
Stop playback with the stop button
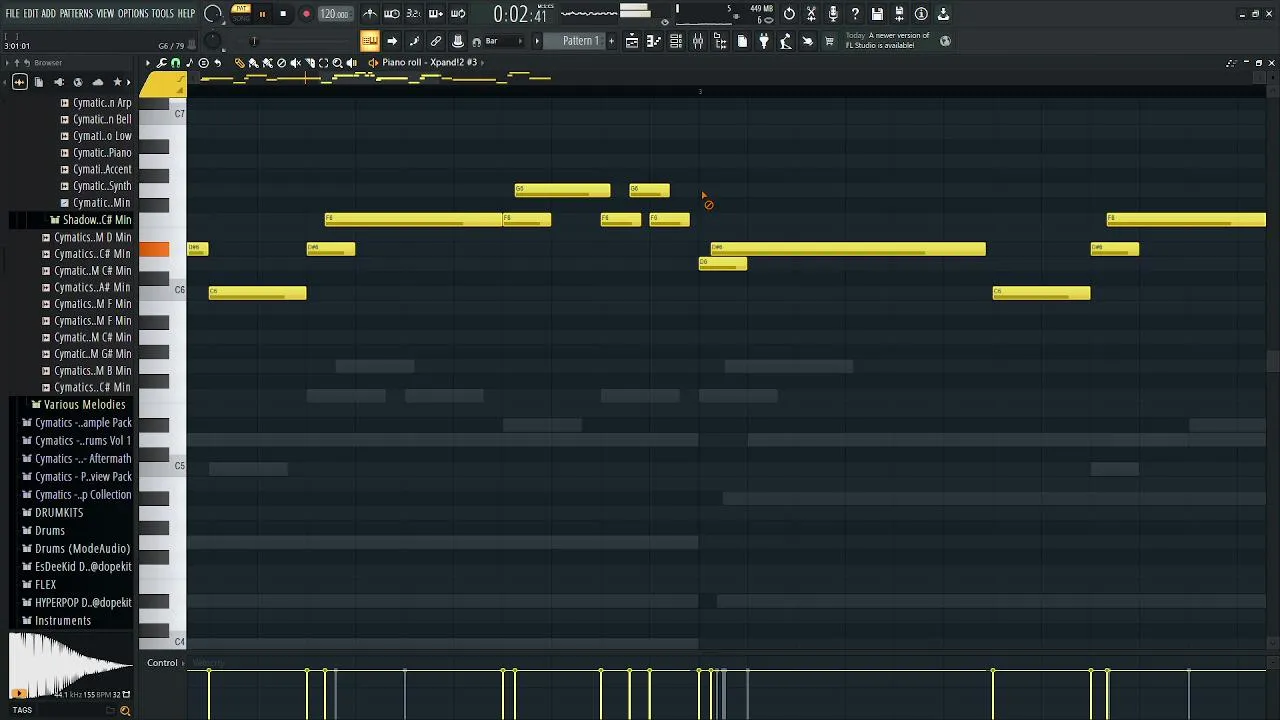(x=283, y=14)
